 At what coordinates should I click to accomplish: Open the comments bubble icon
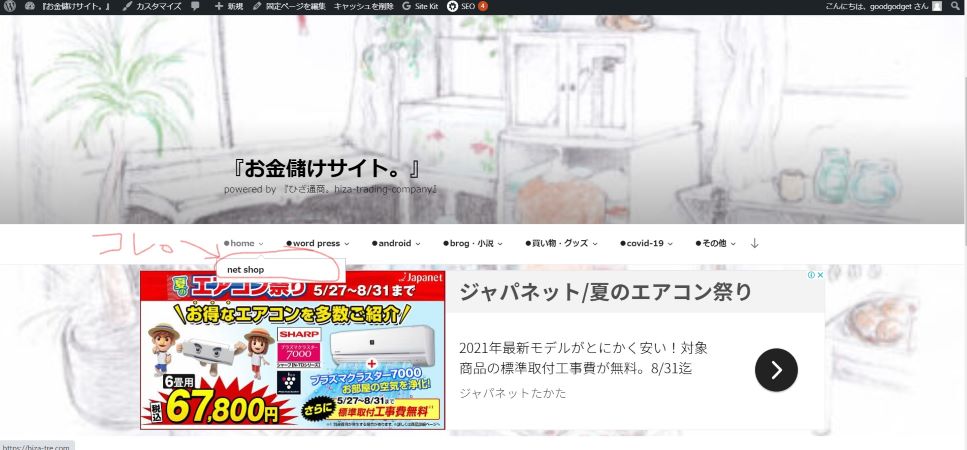click(x=195, y=6)
